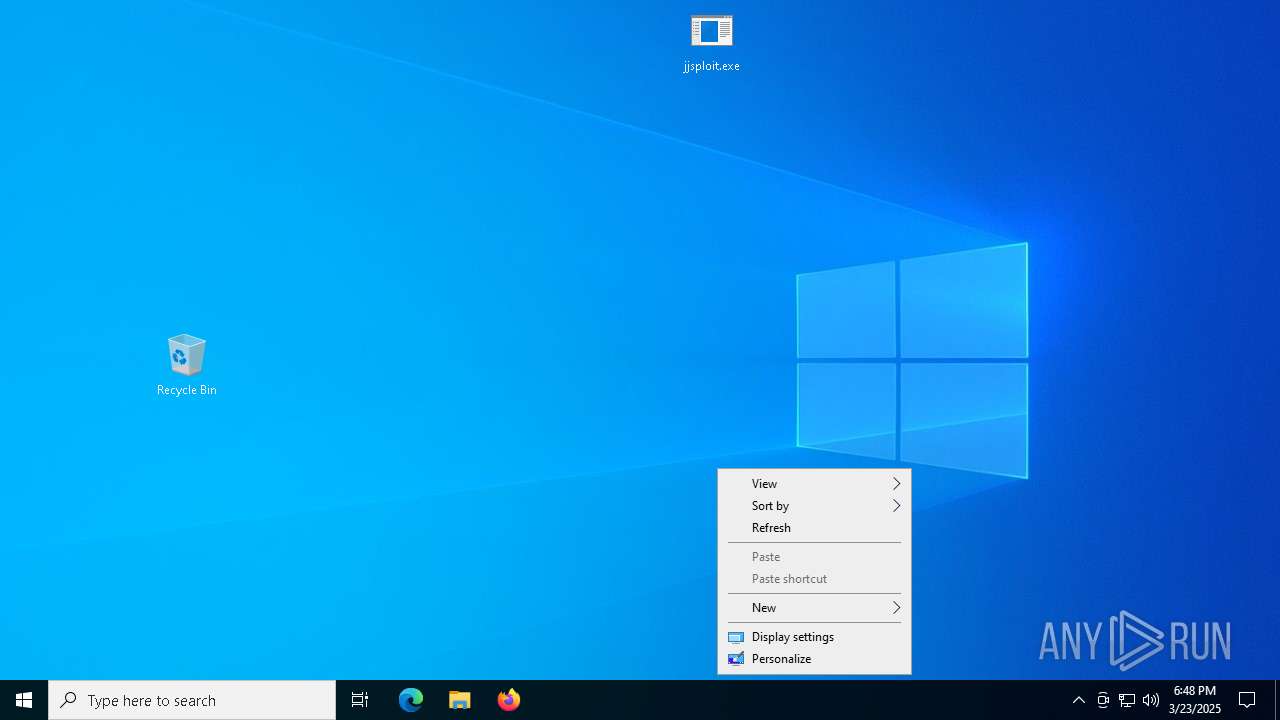Show hidden system tray icons
1280x720 pixels.
tap(1079, 700)
